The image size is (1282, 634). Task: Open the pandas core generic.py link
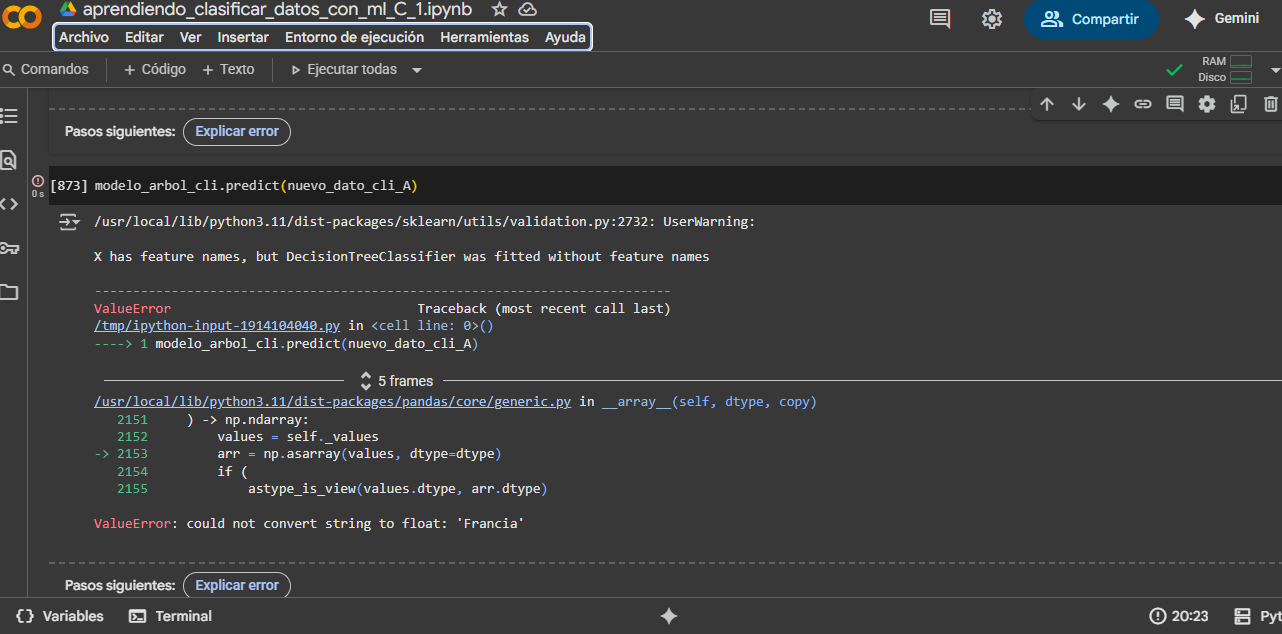pos(333,402)
